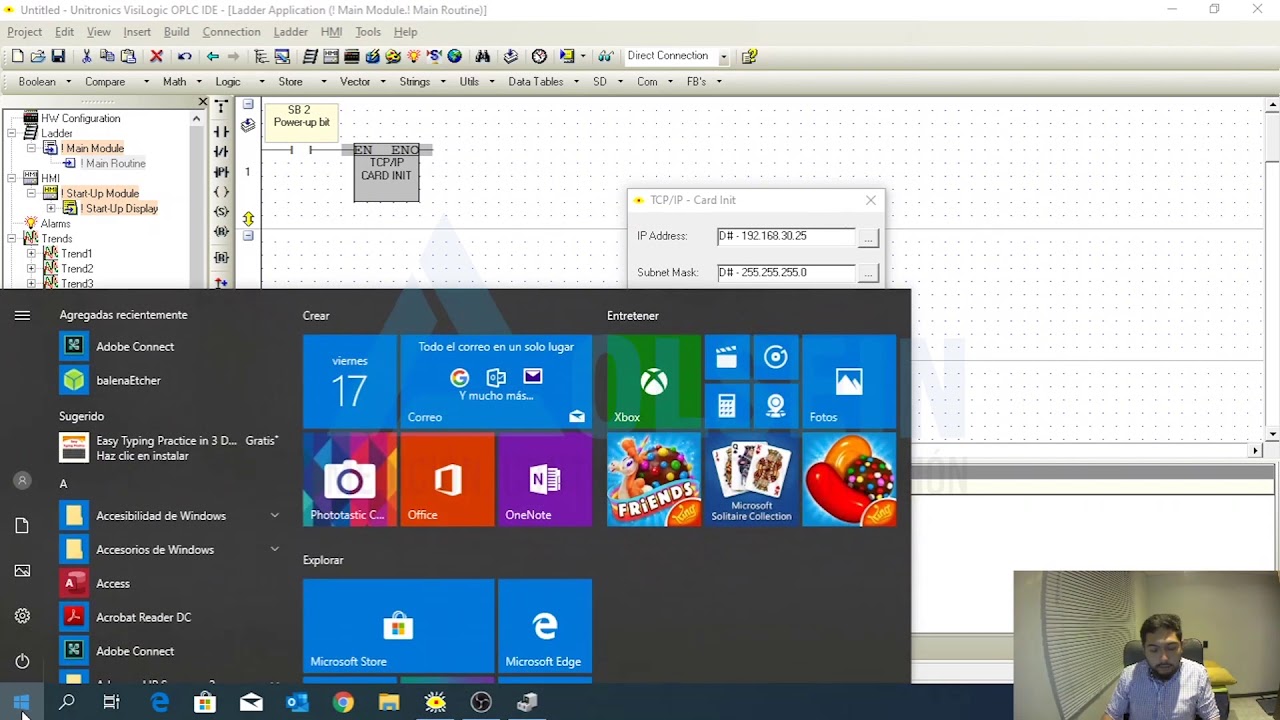Open the Project menu
Viewport: 1280px width, 720px height.
(x=25, y=32)
